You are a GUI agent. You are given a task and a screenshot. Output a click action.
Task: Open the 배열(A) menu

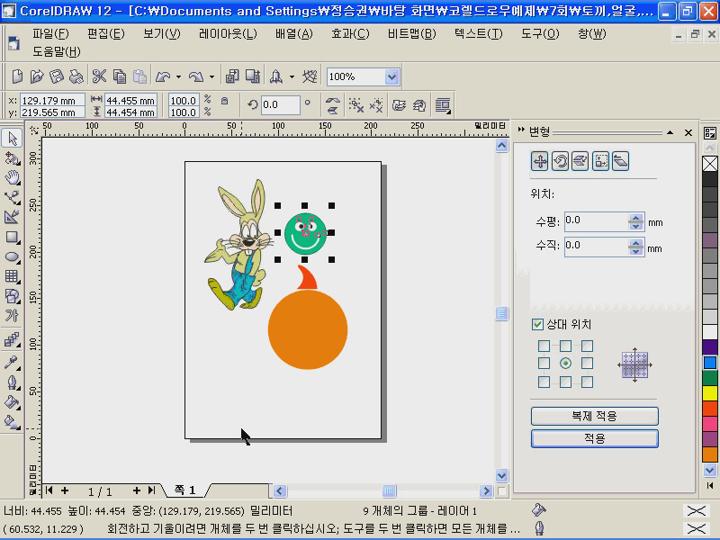pos(294,34)
